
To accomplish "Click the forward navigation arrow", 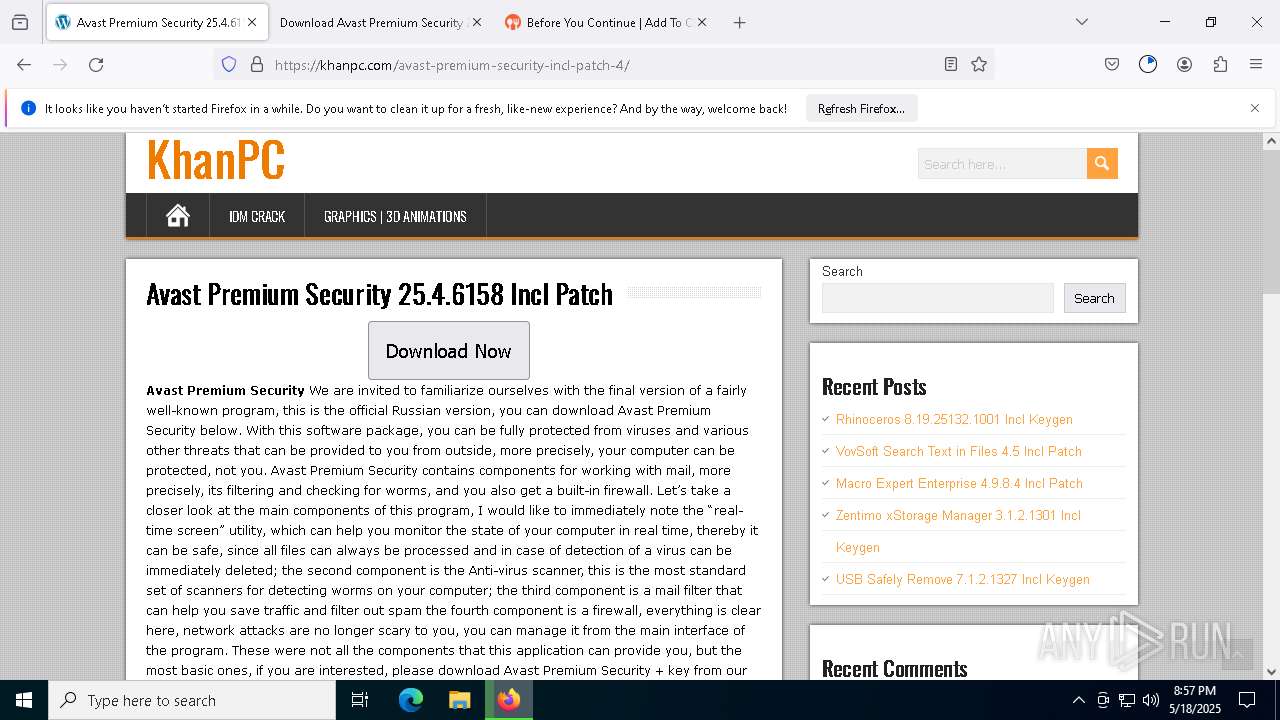I will coord(60,64).
